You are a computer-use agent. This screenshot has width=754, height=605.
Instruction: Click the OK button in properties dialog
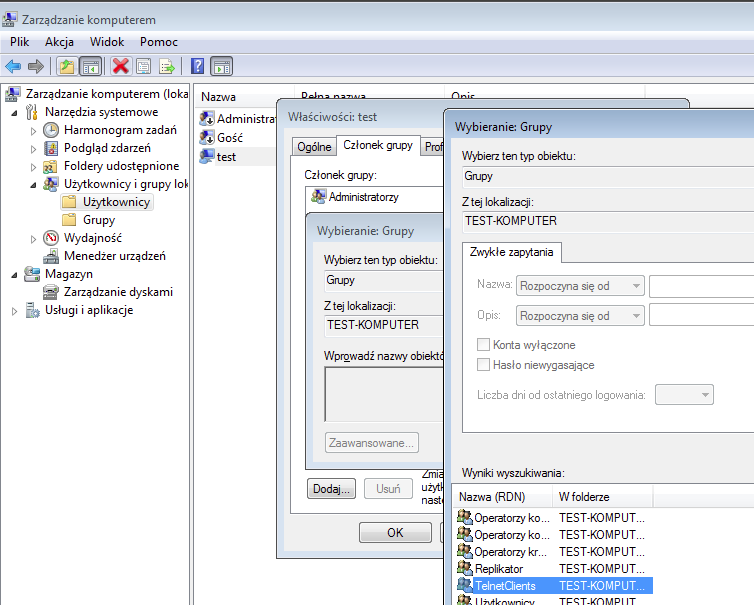395,532
